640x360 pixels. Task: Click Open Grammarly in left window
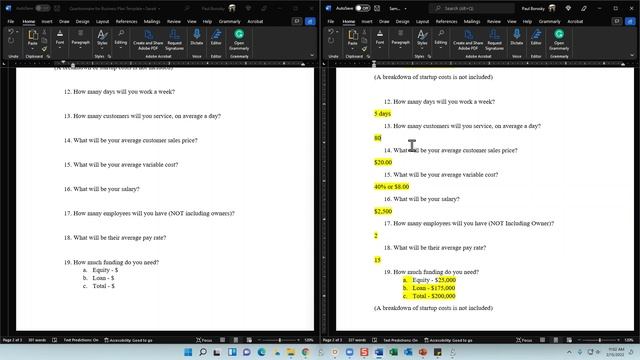239,39
